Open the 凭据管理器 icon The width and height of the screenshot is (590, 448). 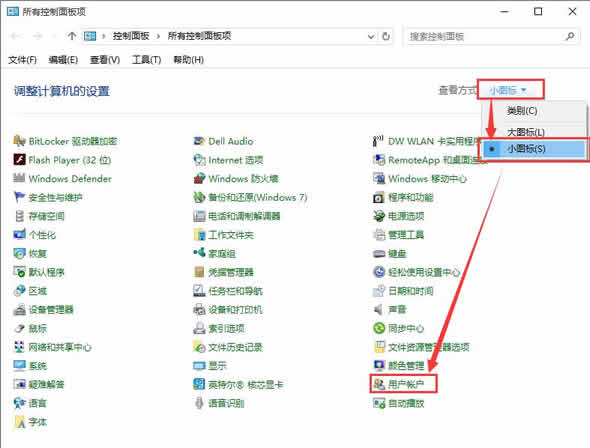tap(199, 272)
